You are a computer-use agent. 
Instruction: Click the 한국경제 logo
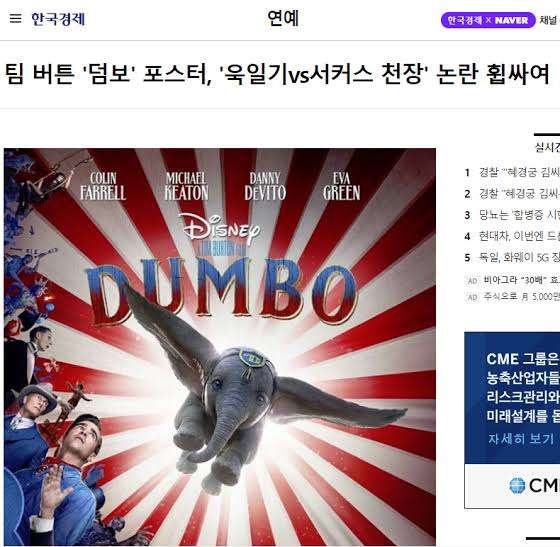click(58, 19)
